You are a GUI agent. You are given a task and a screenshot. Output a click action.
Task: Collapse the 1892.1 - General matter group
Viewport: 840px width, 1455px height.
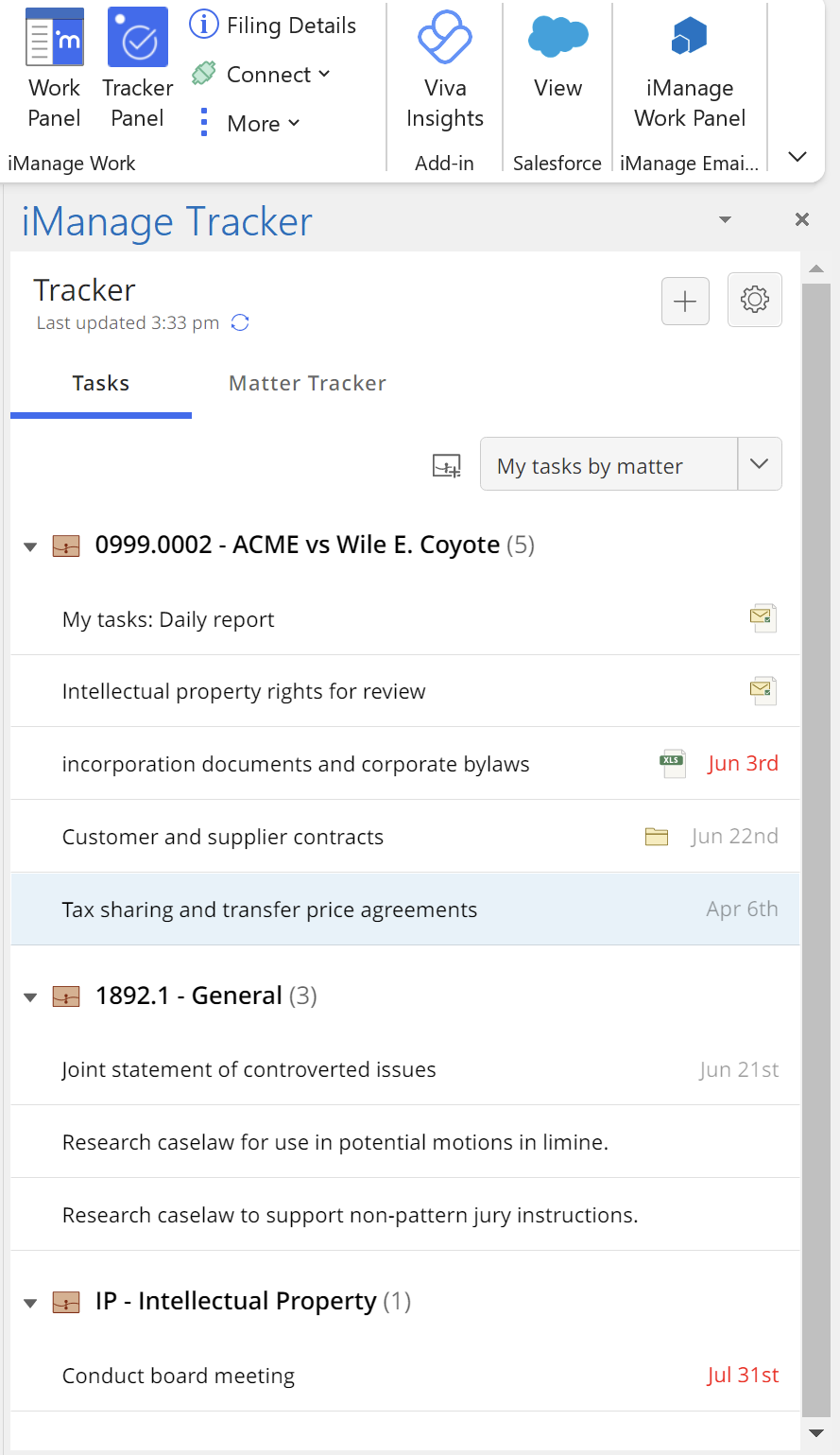(x=30, y=997)
